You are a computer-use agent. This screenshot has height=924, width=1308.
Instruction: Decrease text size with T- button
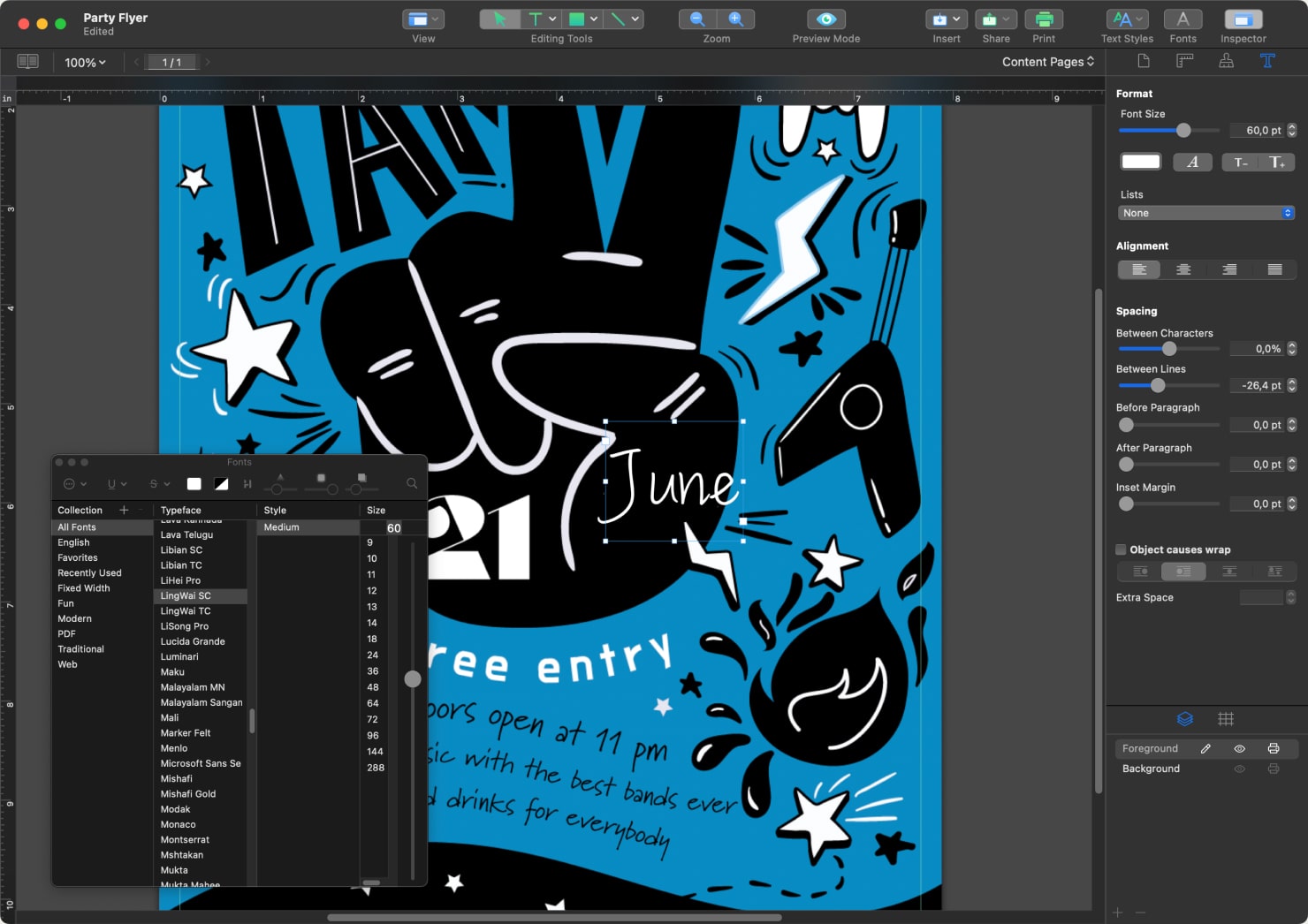[x=1240, y=162]
